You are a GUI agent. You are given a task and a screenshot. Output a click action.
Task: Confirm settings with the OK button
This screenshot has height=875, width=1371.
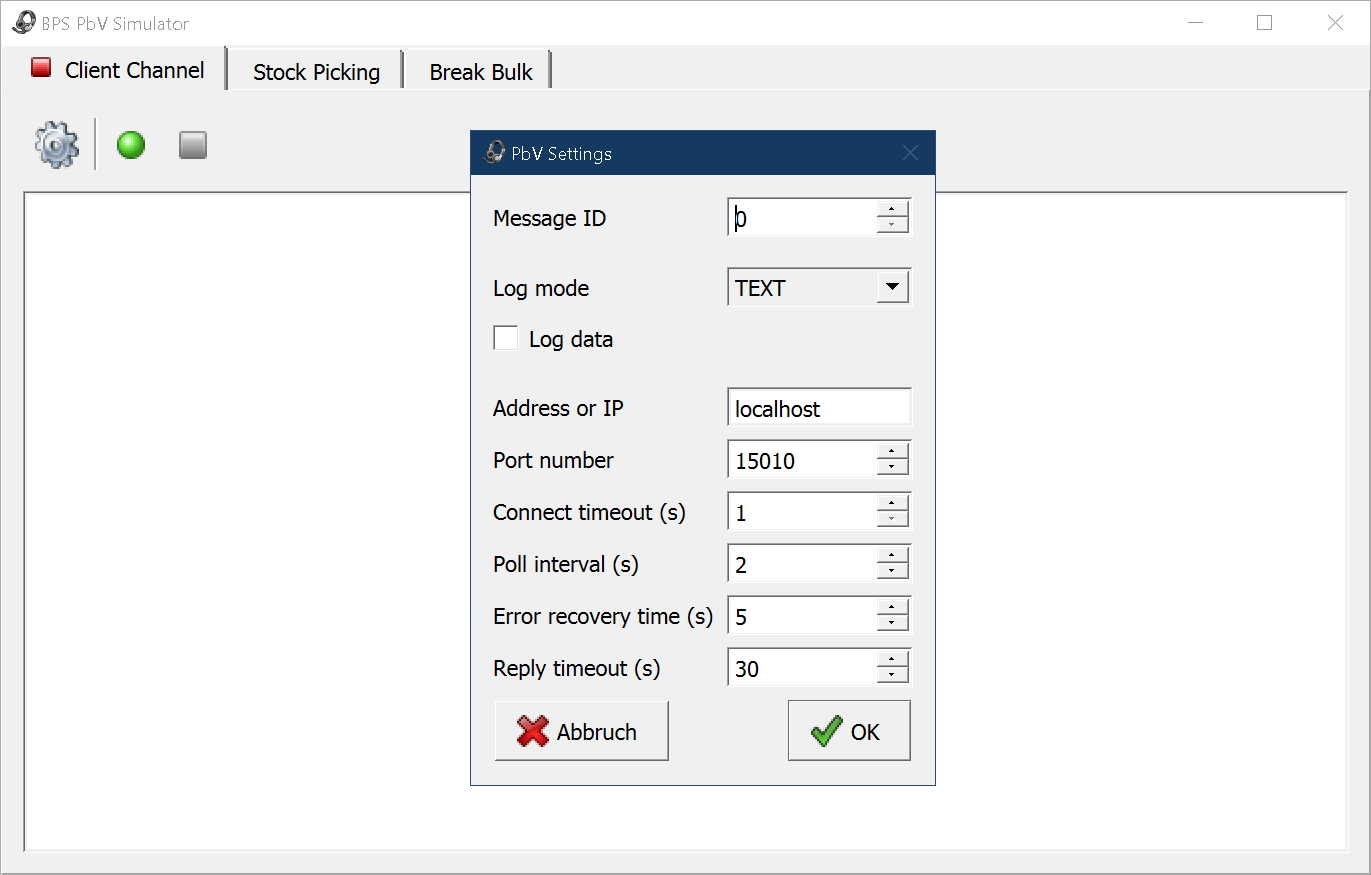click(x=849, y=731)
